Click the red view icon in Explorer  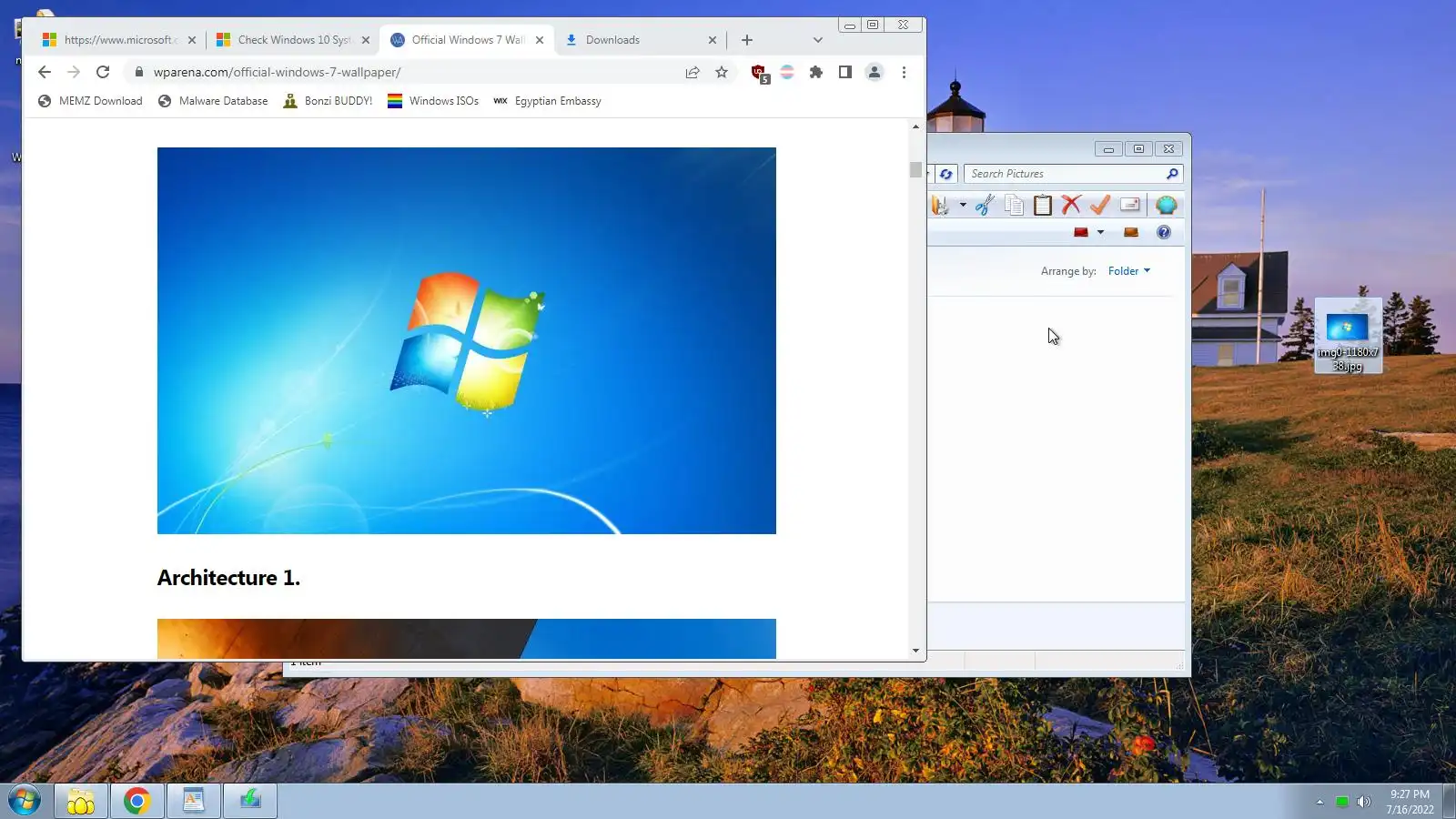pyautogui.click(x=1081, y=232)
